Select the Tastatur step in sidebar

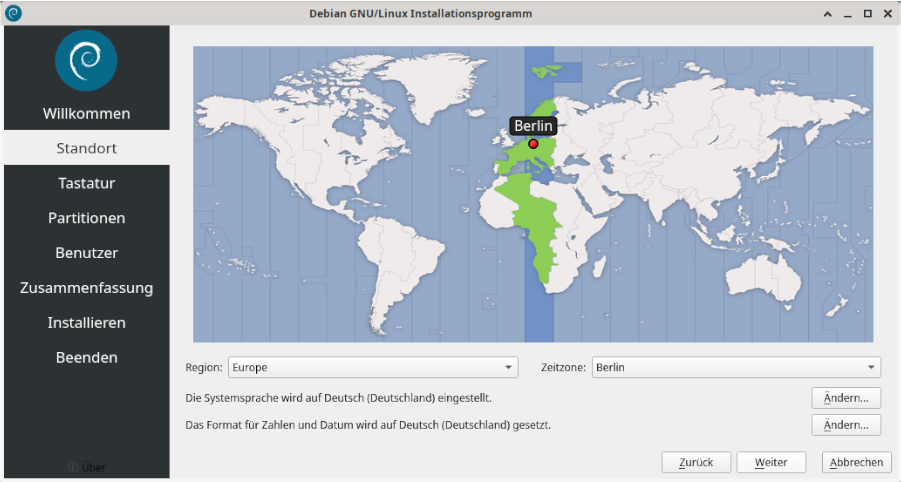87,183
